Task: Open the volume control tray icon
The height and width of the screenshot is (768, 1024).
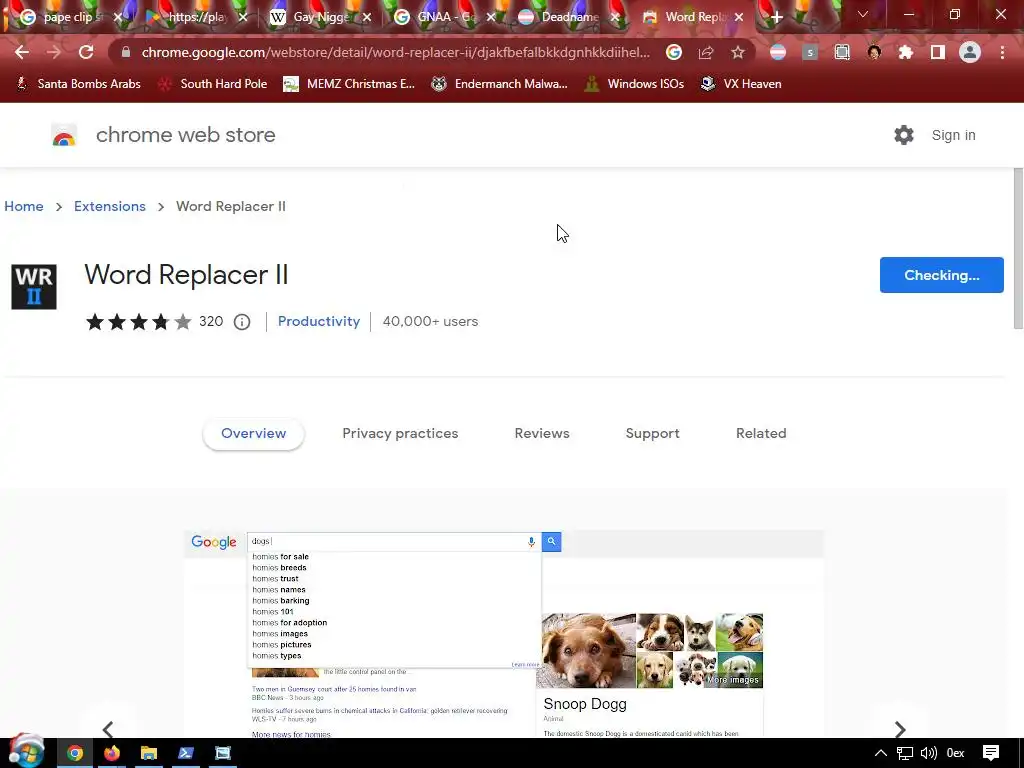Action: pyautogui.click(x=928, y=754)
